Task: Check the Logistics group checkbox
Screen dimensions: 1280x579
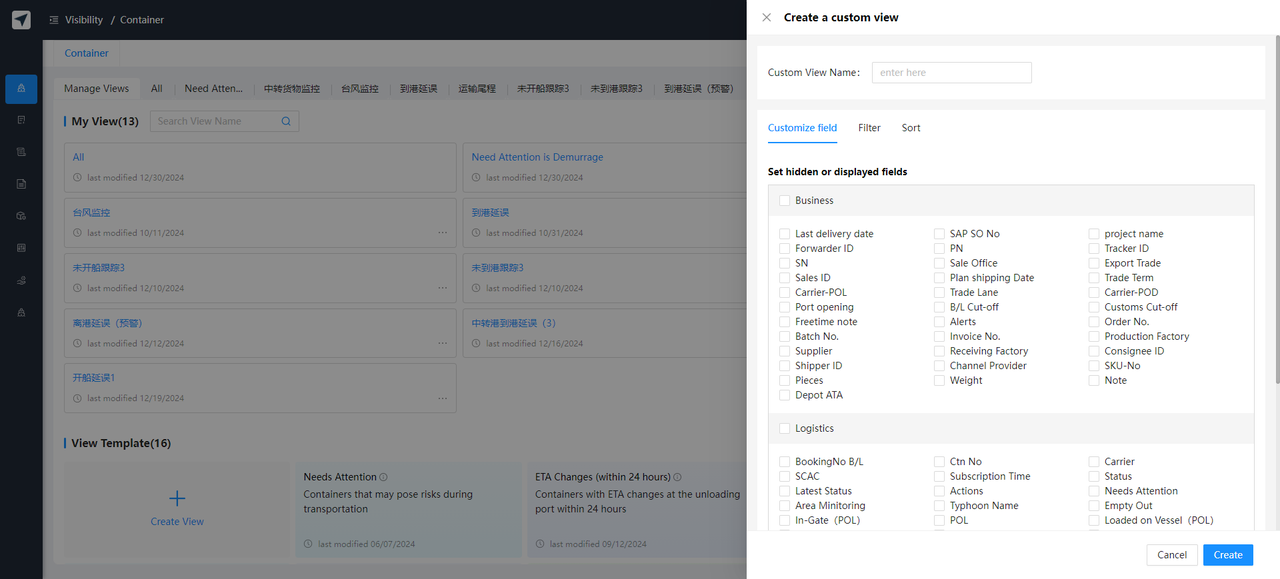Action: click(785, 429)
